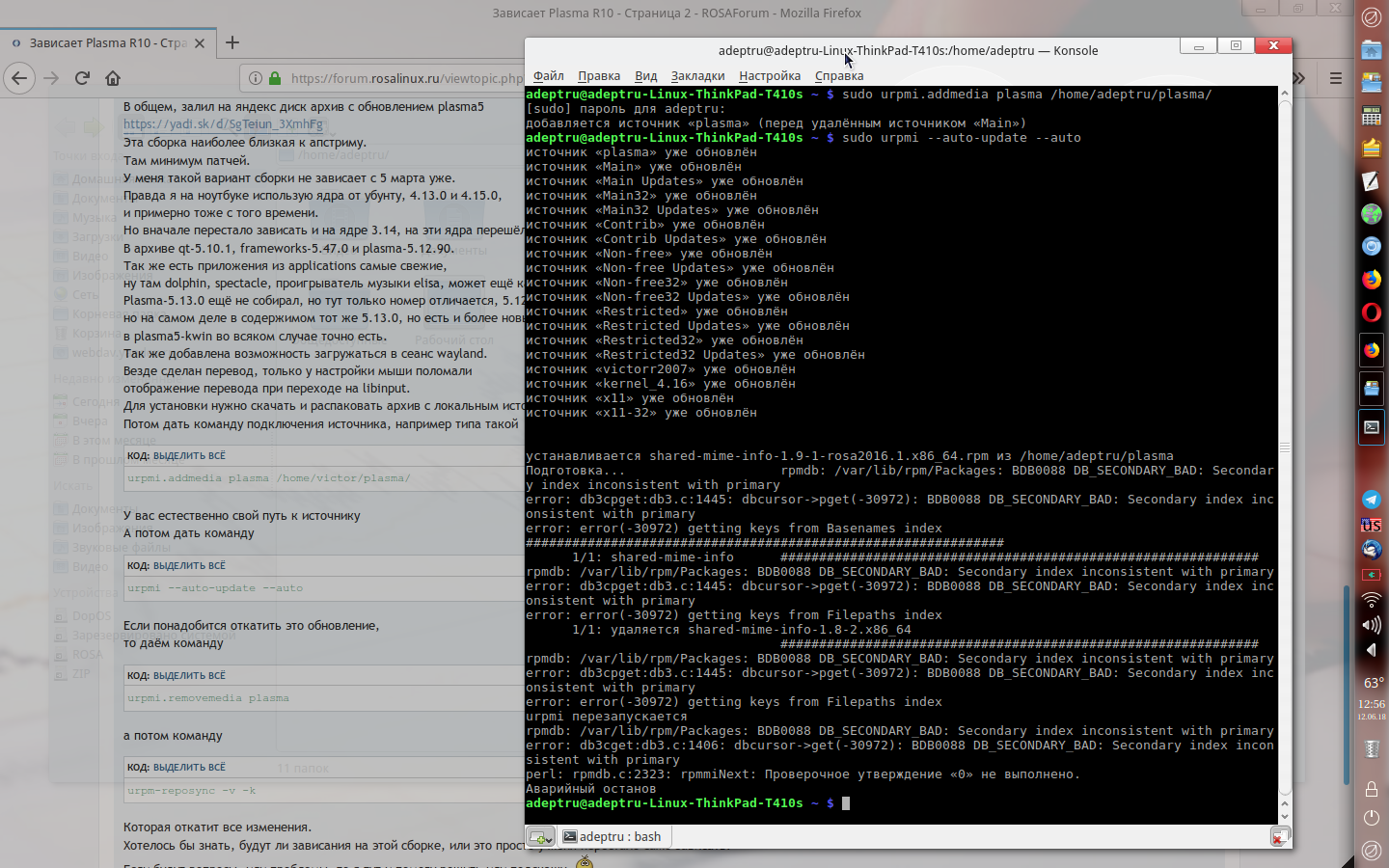Click ВЫДЕЛИТЬ ВСЁ above urpmi.addmedia code
This screenshot has width=1389, height=868.
tap(189, 456)
